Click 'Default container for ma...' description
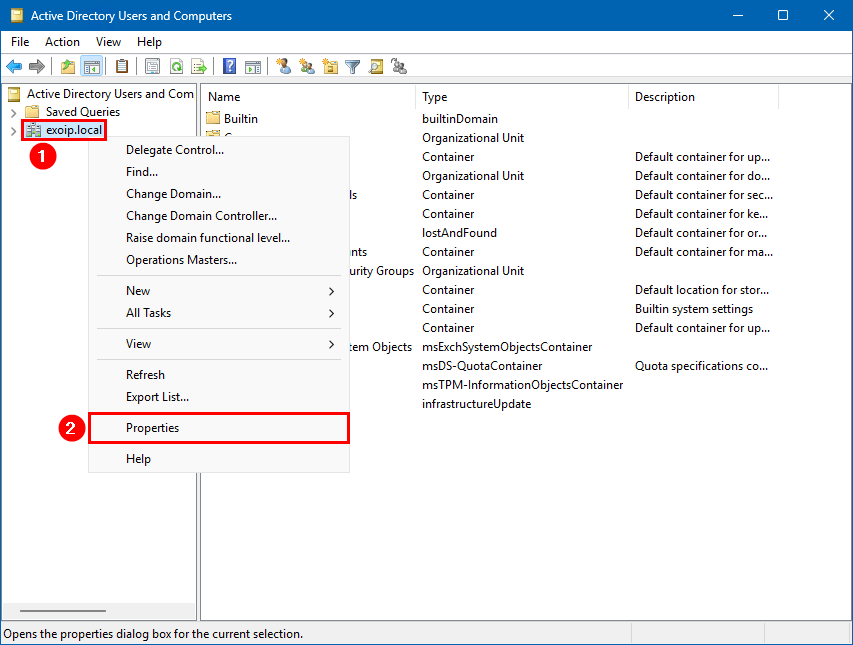The image size is (853, 645). tap(704, 252)
